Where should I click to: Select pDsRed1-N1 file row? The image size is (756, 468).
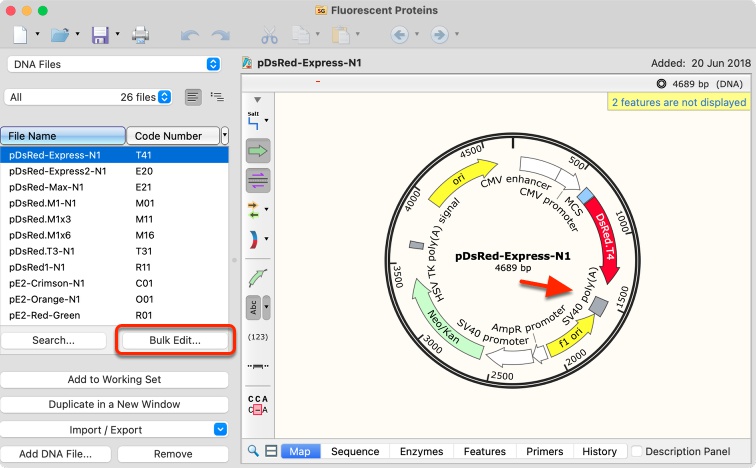114,267
